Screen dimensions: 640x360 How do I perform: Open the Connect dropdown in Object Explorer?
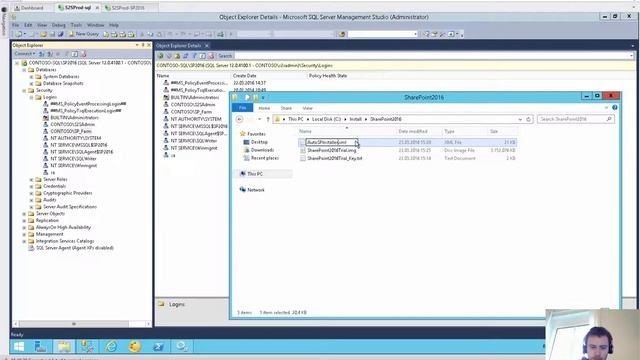click(x=24, y=54)
